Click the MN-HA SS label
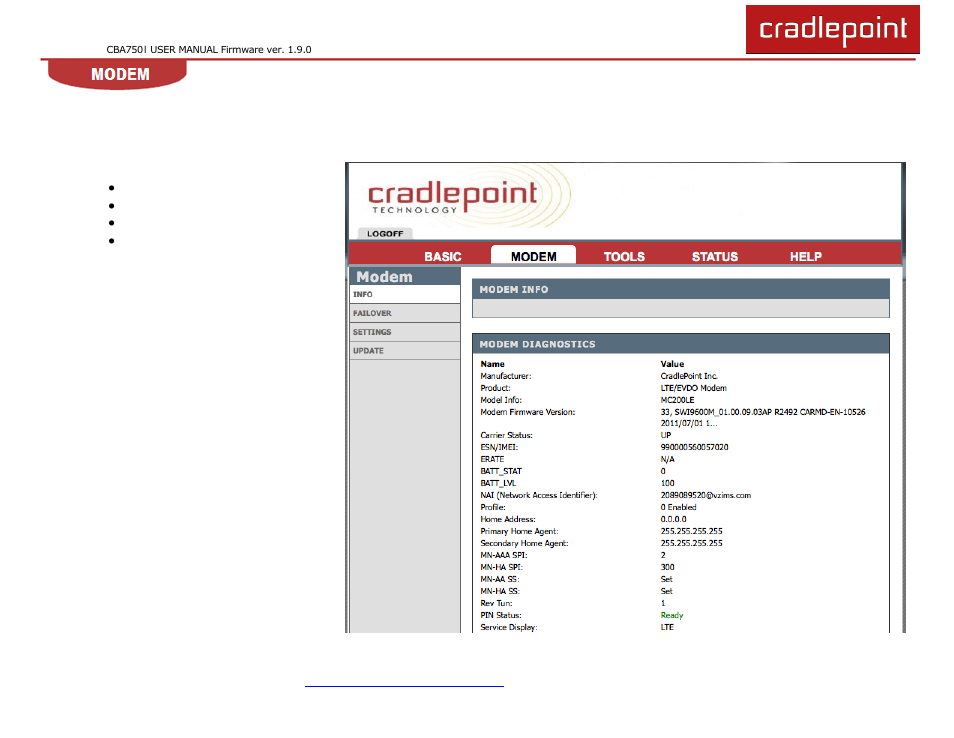Screen dimensions: 954x738 point(500,591)
